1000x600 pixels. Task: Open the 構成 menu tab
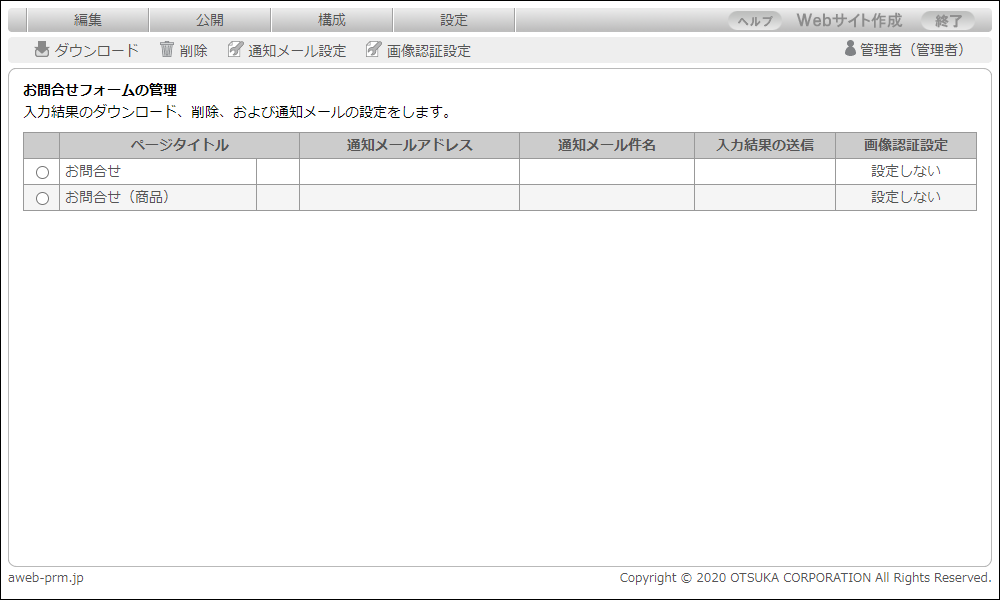coord(332,20)
